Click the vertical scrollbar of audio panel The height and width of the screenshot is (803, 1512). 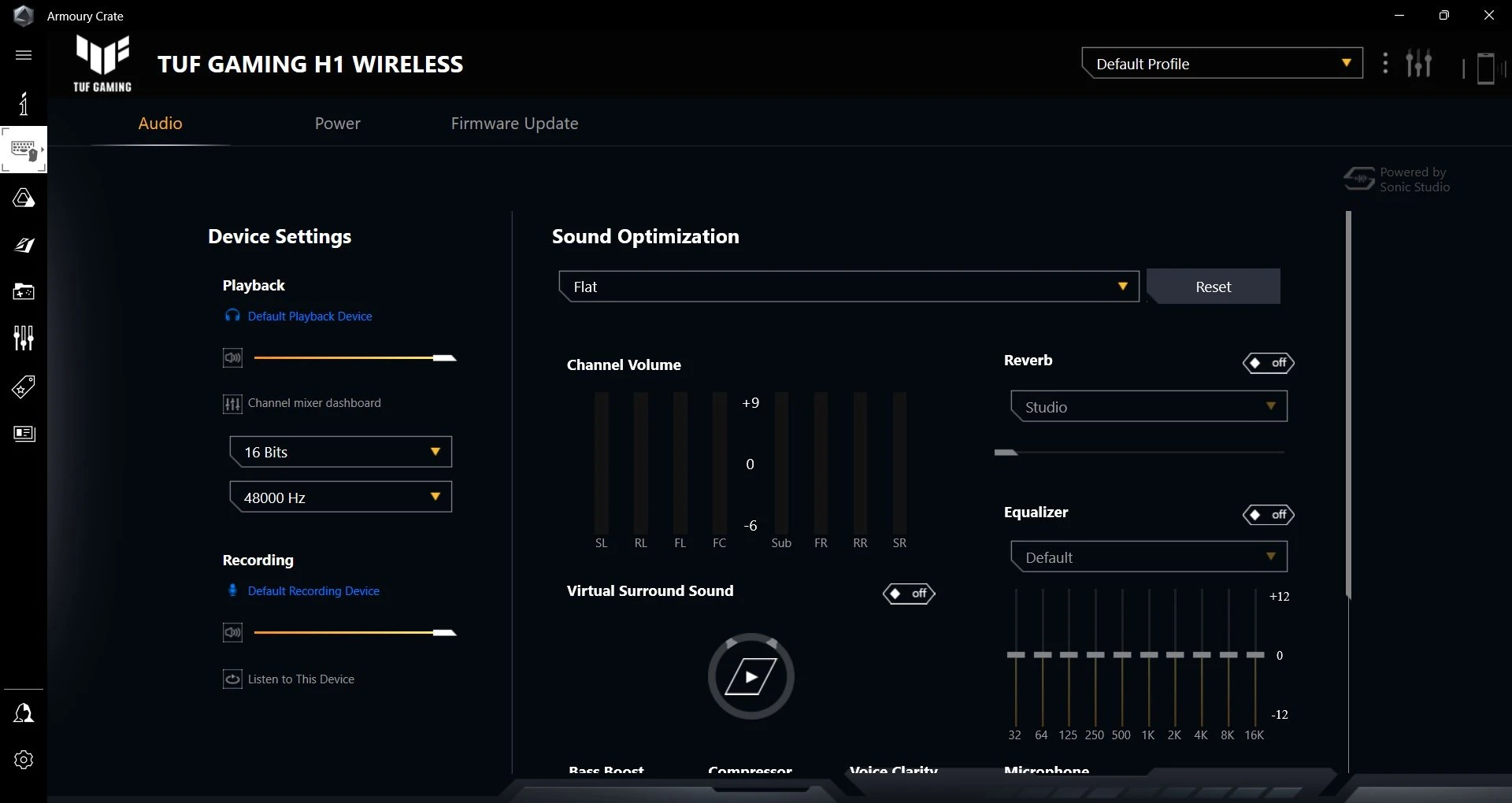(x=1348, y=405)
